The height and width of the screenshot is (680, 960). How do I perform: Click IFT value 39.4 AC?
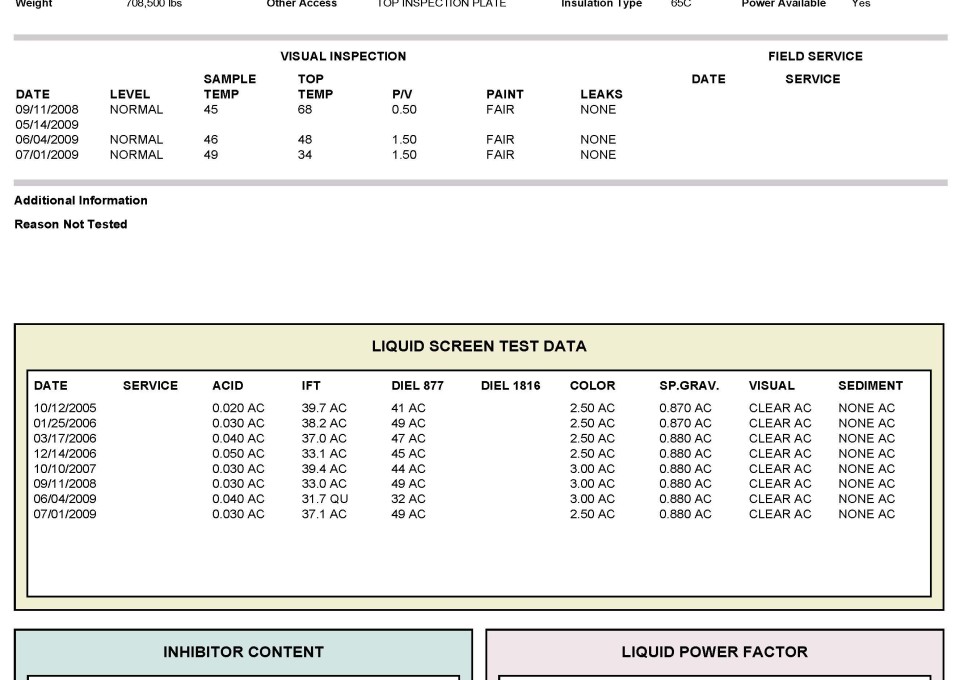coord(324,469)
